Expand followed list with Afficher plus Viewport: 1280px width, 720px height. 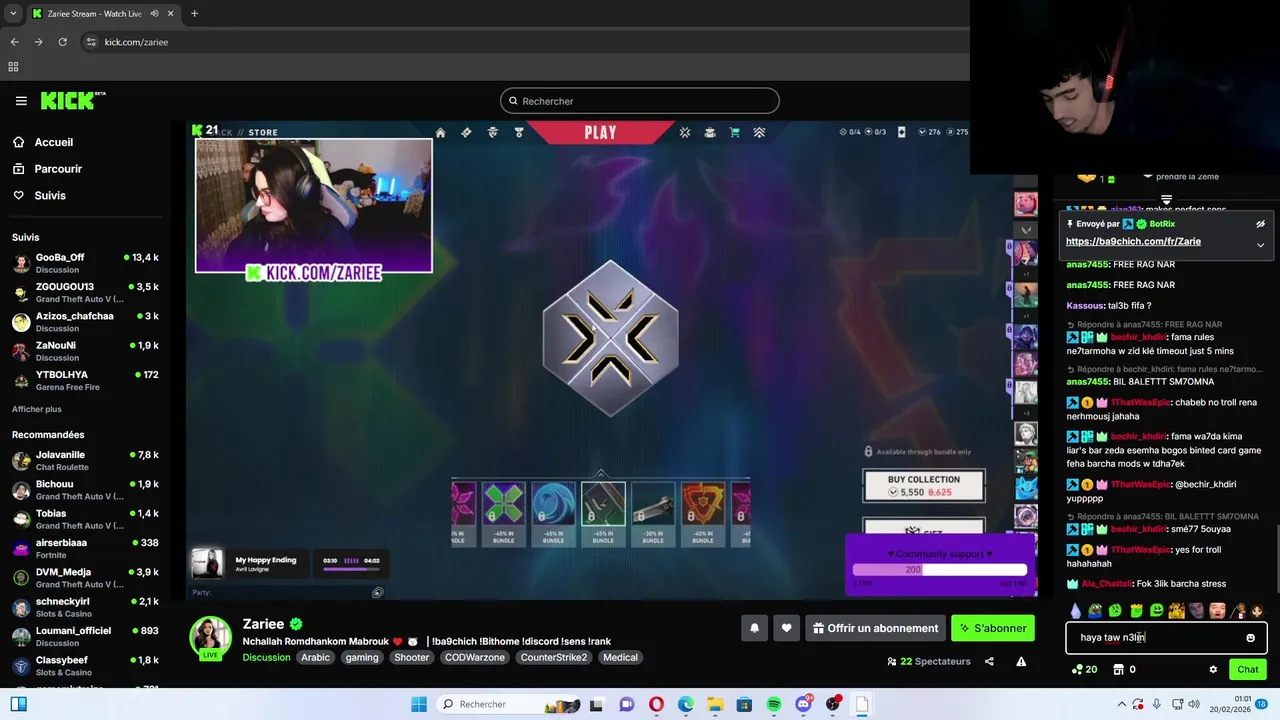(x=37, y=409)
